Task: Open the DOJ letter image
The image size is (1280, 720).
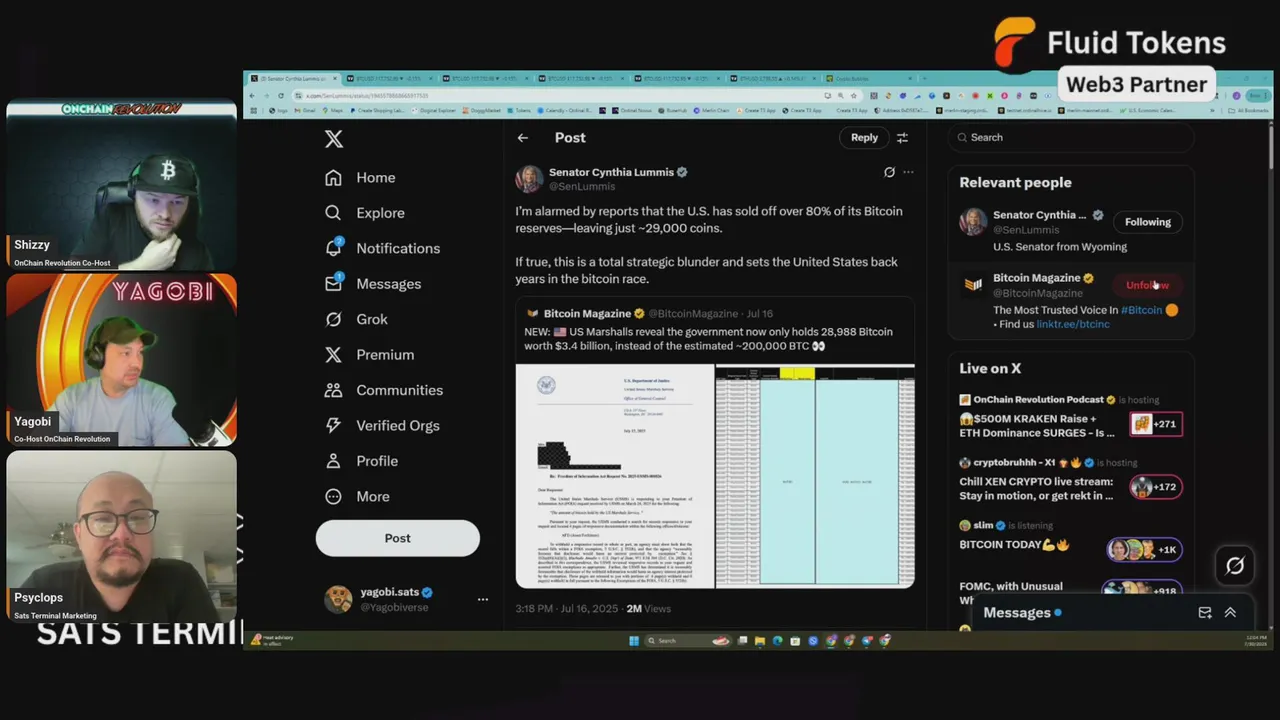Action: pos(615,476)
